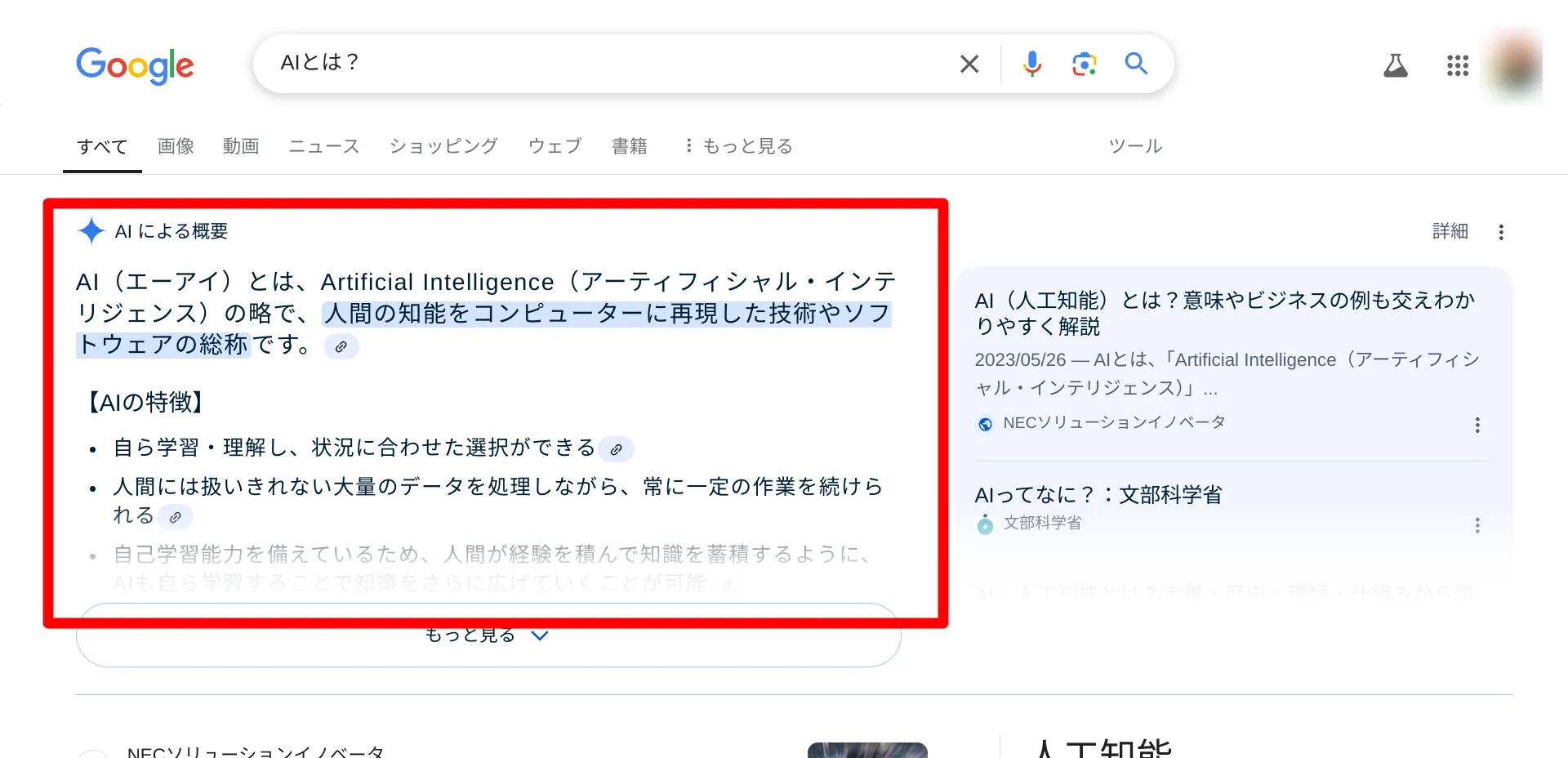1568x758 pixels.
Task: Click the Google logo
Action: pyautogui.click(x=135, y=65)
